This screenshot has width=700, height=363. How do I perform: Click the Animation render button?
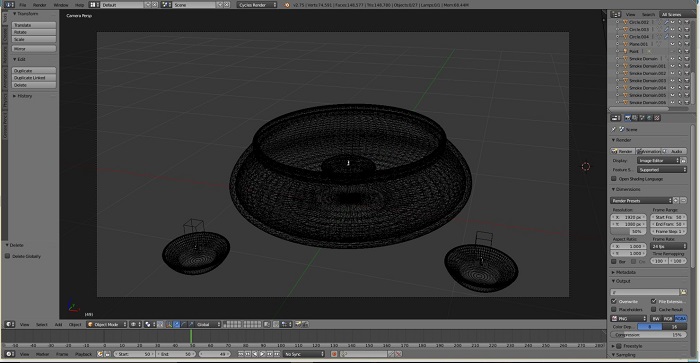pos(649,151)
